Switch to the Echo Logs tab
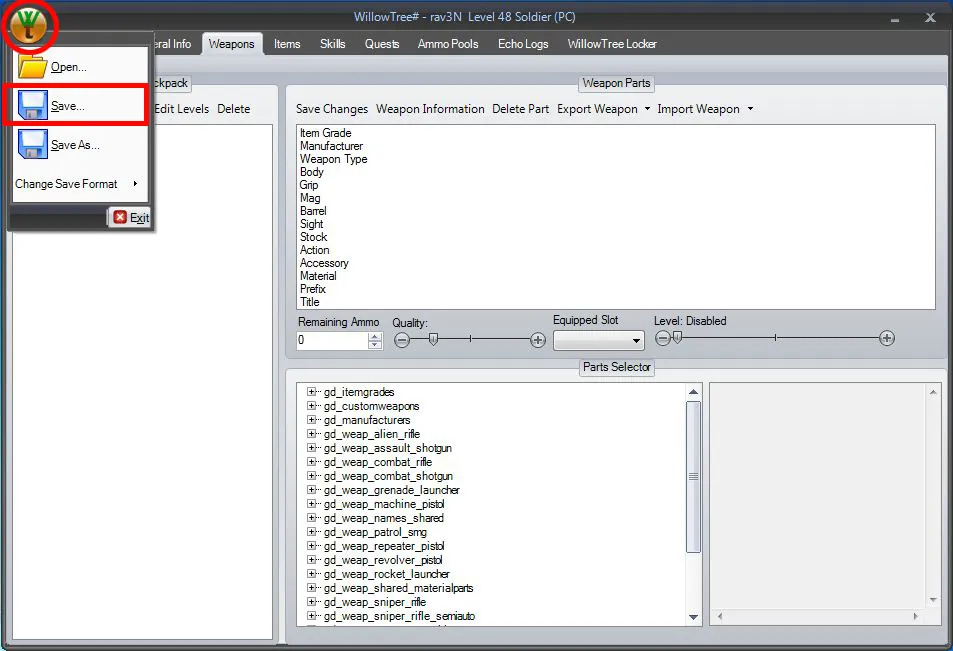The image size is (953, 651). point(523,44)
